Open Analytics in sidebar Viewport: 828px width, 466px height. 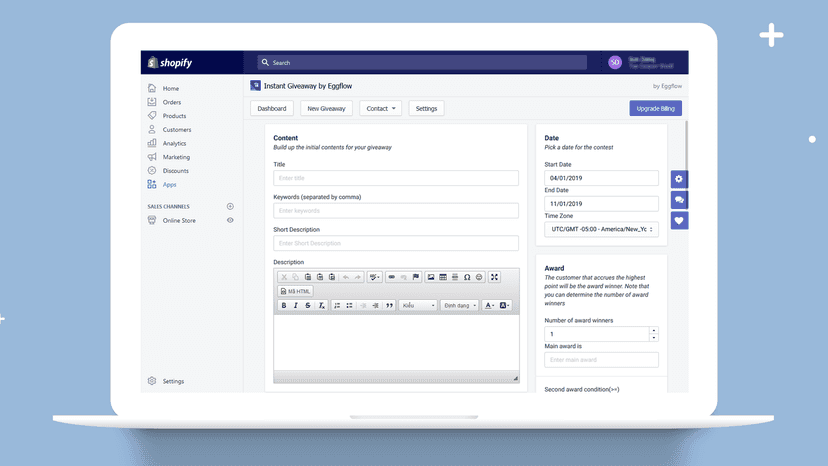174,143
